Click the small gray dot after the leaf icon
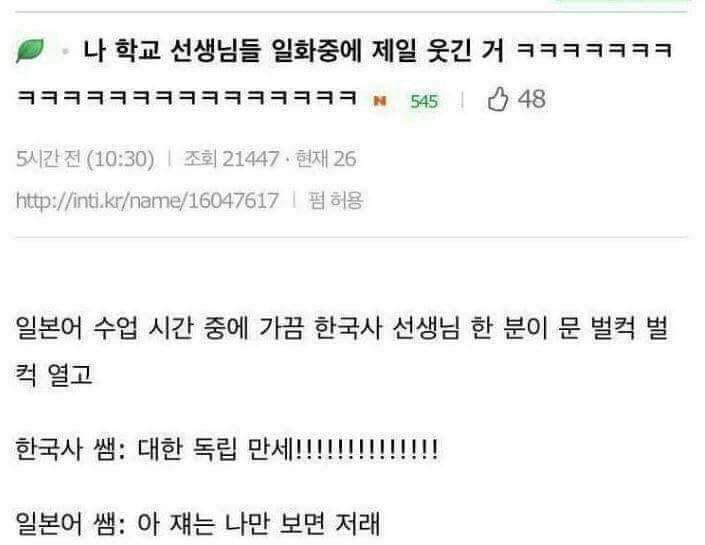This screenshot has width=705, height=545. tap(65, 51)
